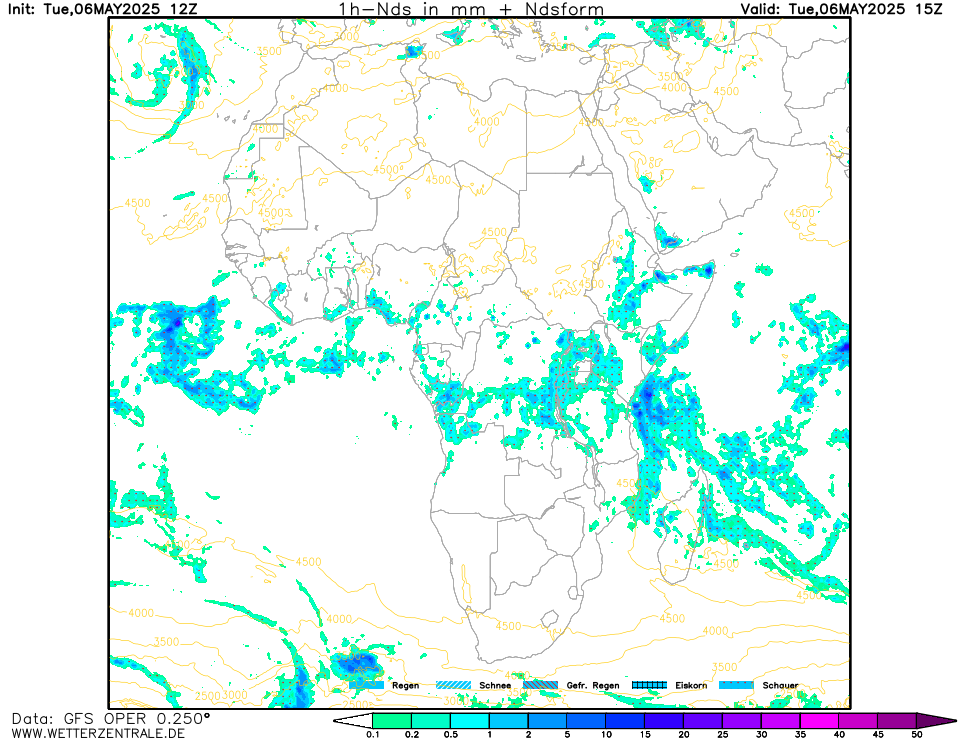Pick the color segment between 1 and 2
The height and width of the screenshot is (741, 959).
pyautogui.click(x=508, y=721)
